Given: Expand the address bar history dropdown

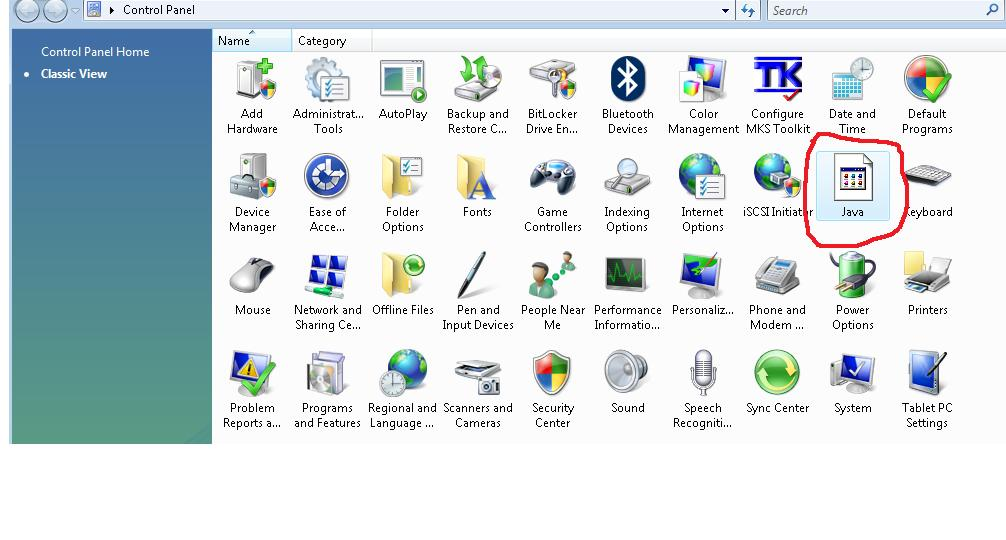Looking at the screenshot, I should (x=726, y=10).
